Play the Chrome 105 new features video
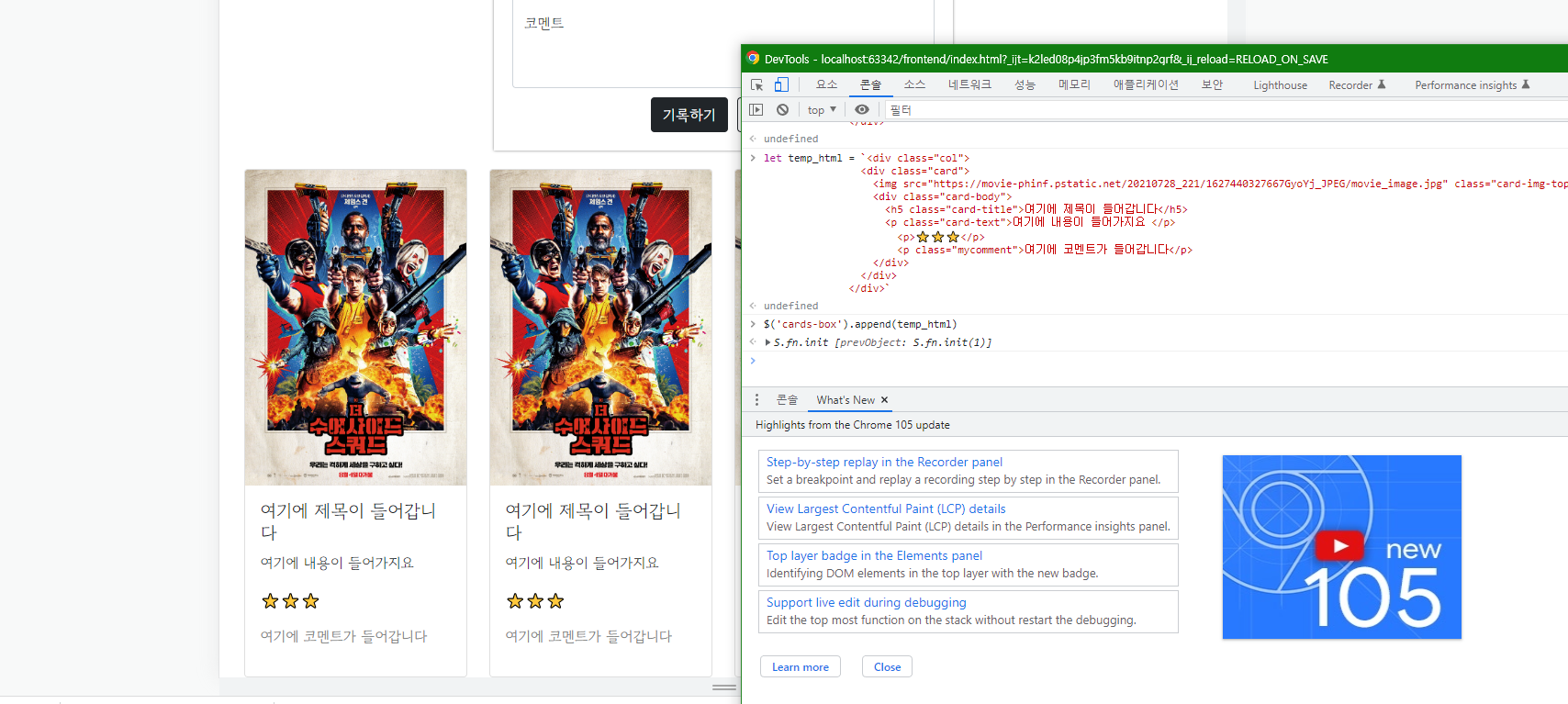Screen dimensions: 1568x704 1340,546
